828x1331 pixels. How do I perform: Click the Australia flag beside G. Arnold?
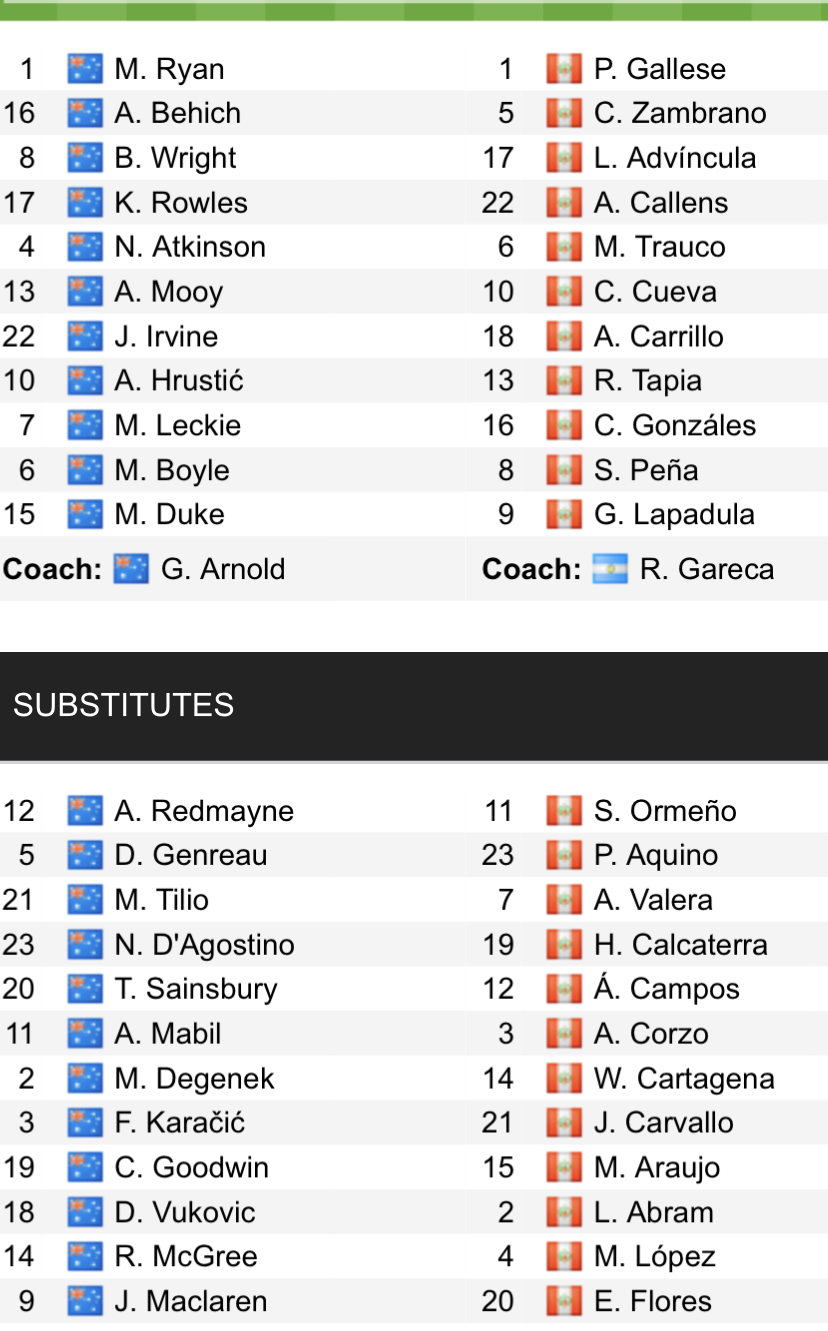coord(131,569)
